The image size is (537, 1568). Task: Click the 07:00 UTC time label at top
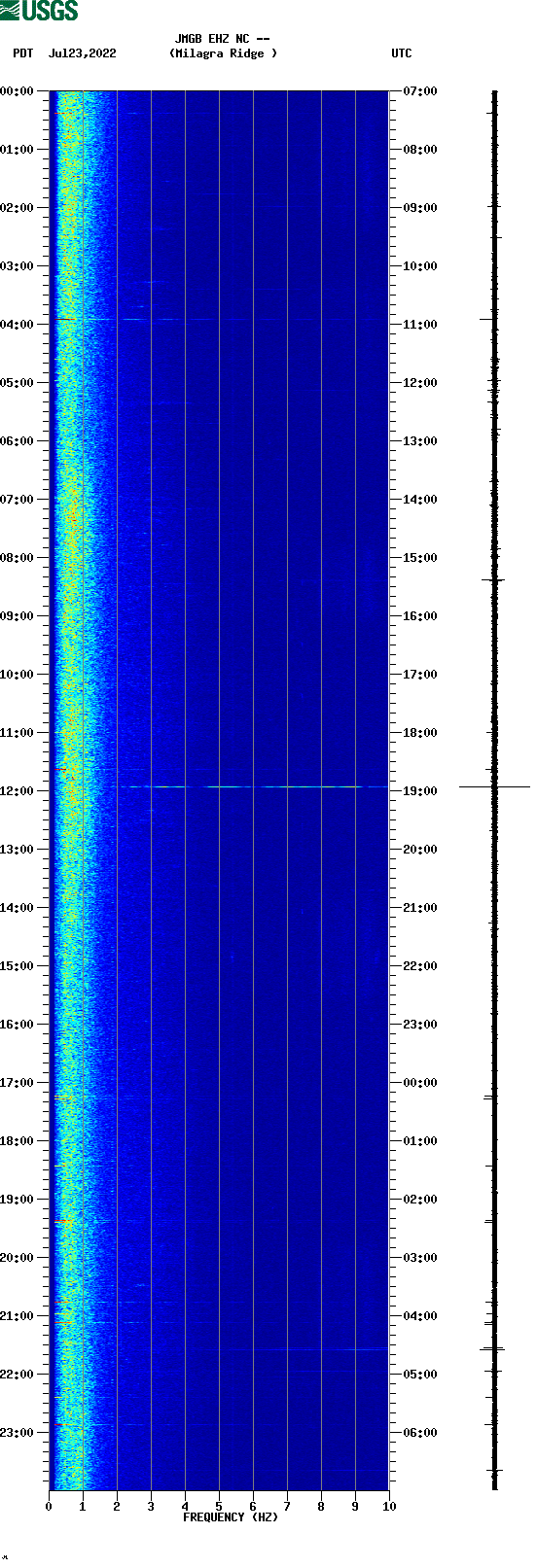(x=419, y=91)
